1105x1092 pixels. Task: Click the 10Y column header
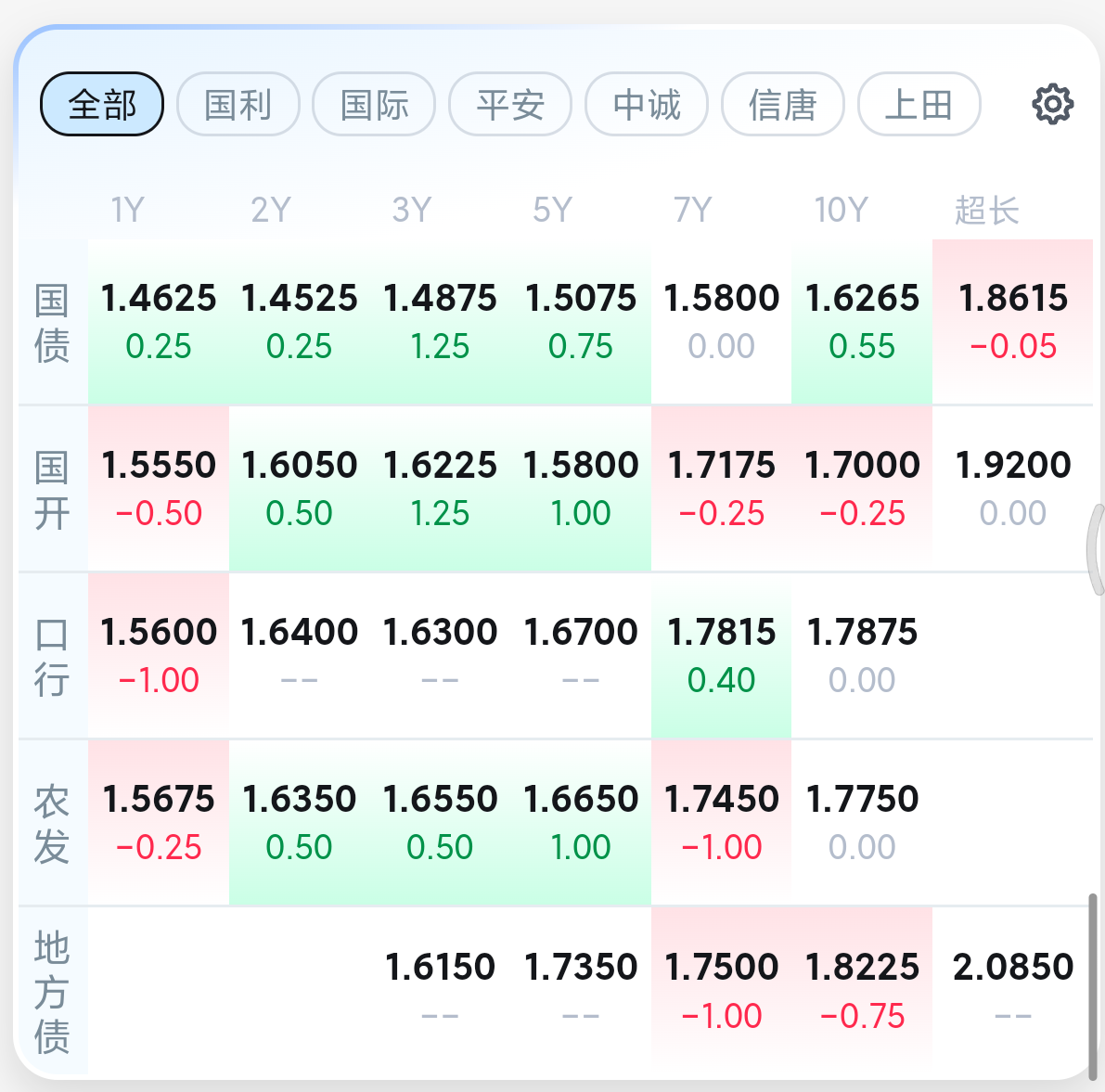(841, 210)
